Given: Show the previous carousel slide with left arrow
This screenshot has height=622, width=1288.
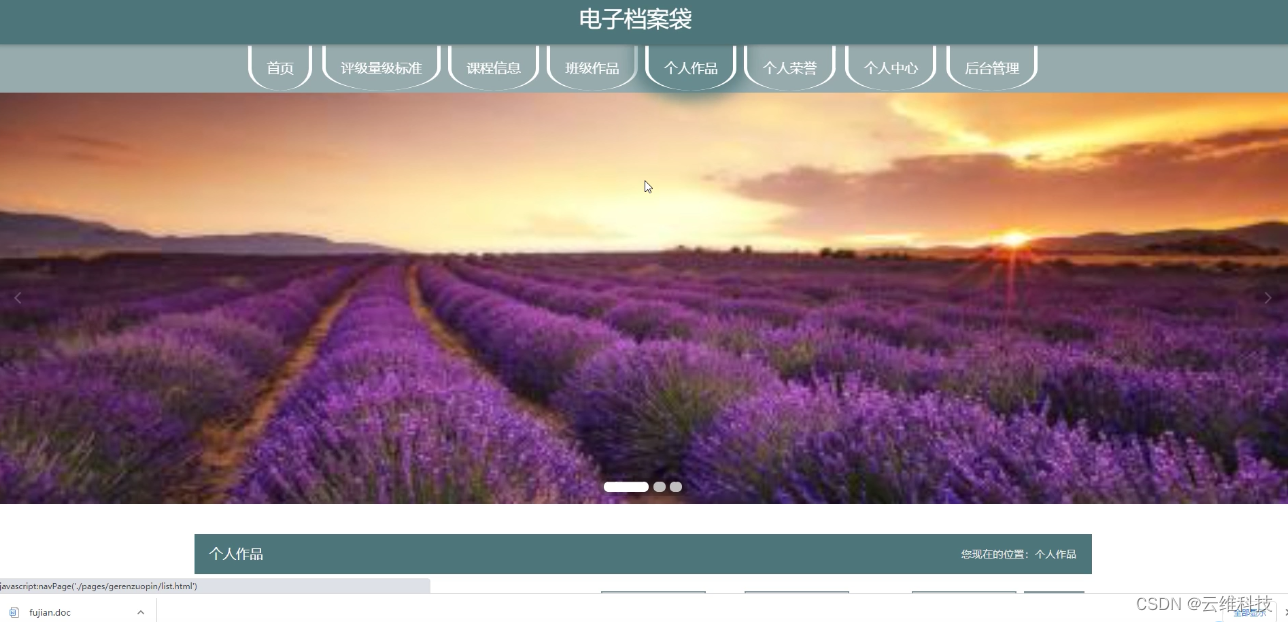Looking at the screenshot, I should click(17, 298).
